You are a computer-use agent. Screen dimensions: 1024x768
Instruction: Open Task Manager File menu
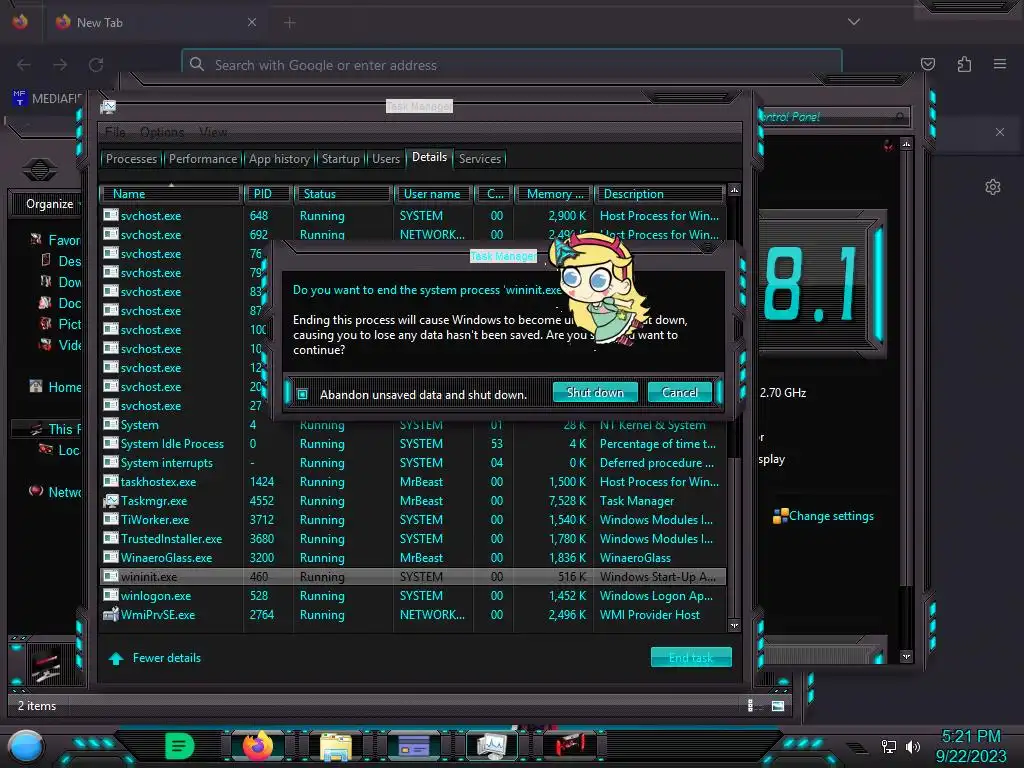click(115, 132)
